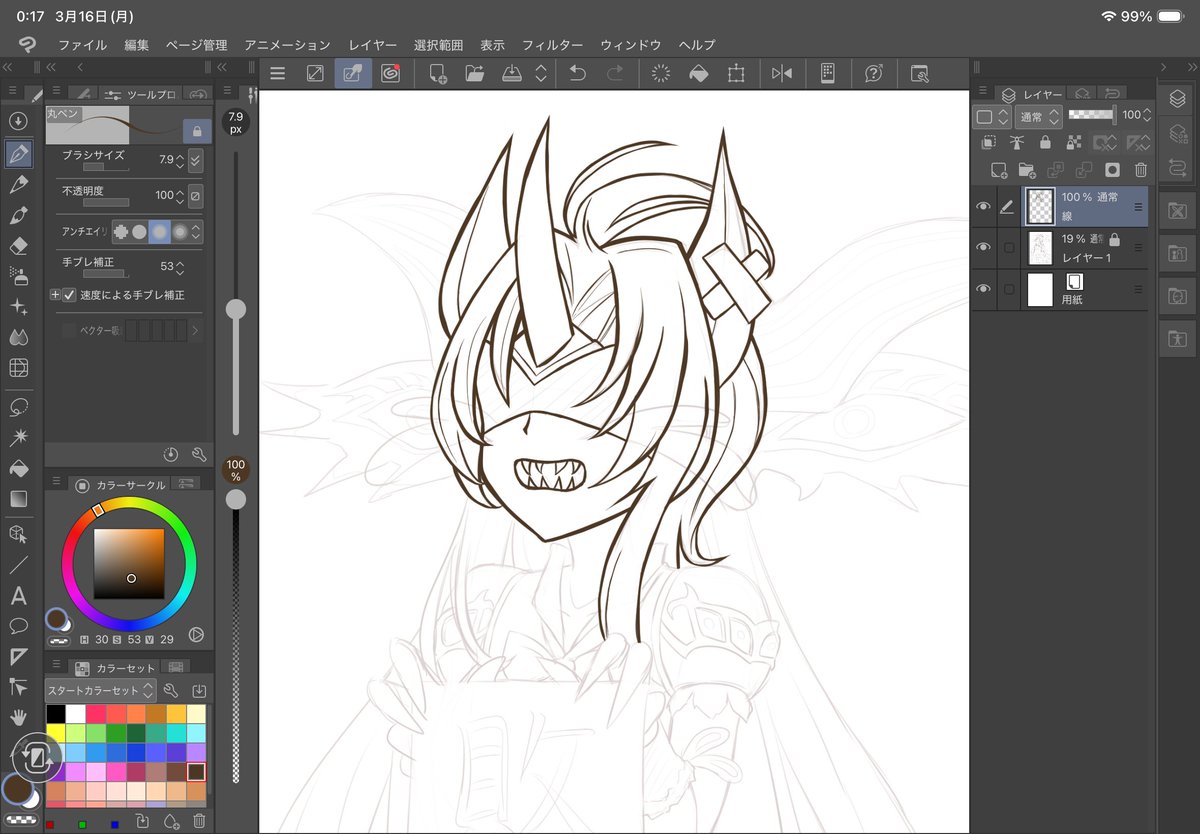The height and width of the screenshot is (834, 1200).
Task: Open スタートカラーセット dropdown
Action: click(101, 690)
